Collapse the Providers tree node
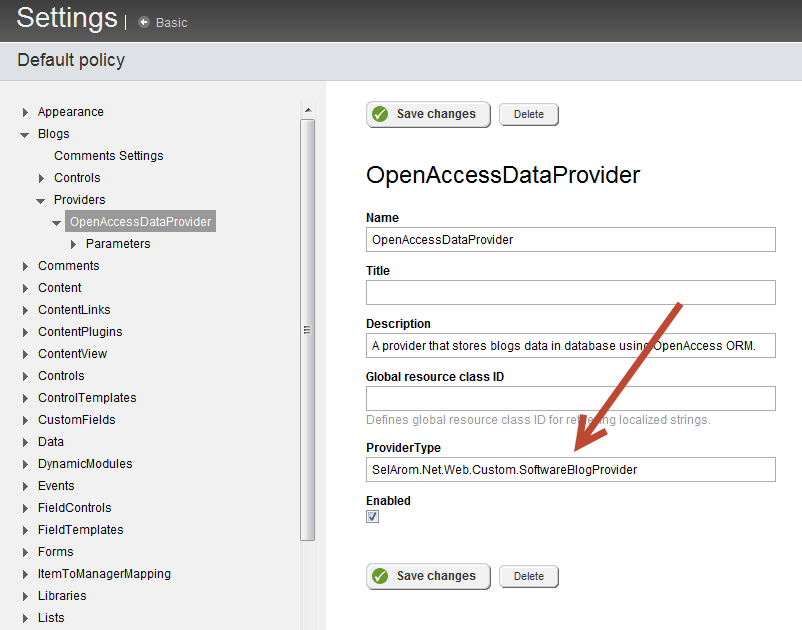Image resolution: width=802 pixels, height=630 pixels. [x=41, y=200]
